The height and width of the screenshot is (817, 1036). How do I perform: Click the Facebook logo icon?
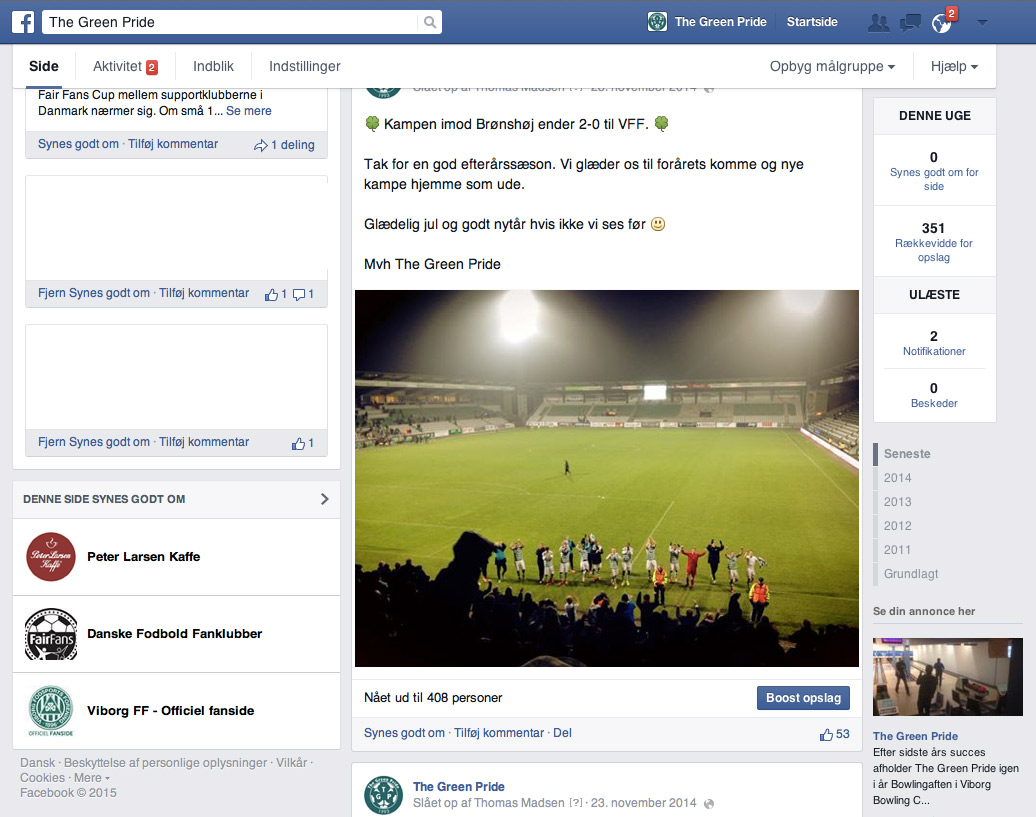(x=23, y=22)
